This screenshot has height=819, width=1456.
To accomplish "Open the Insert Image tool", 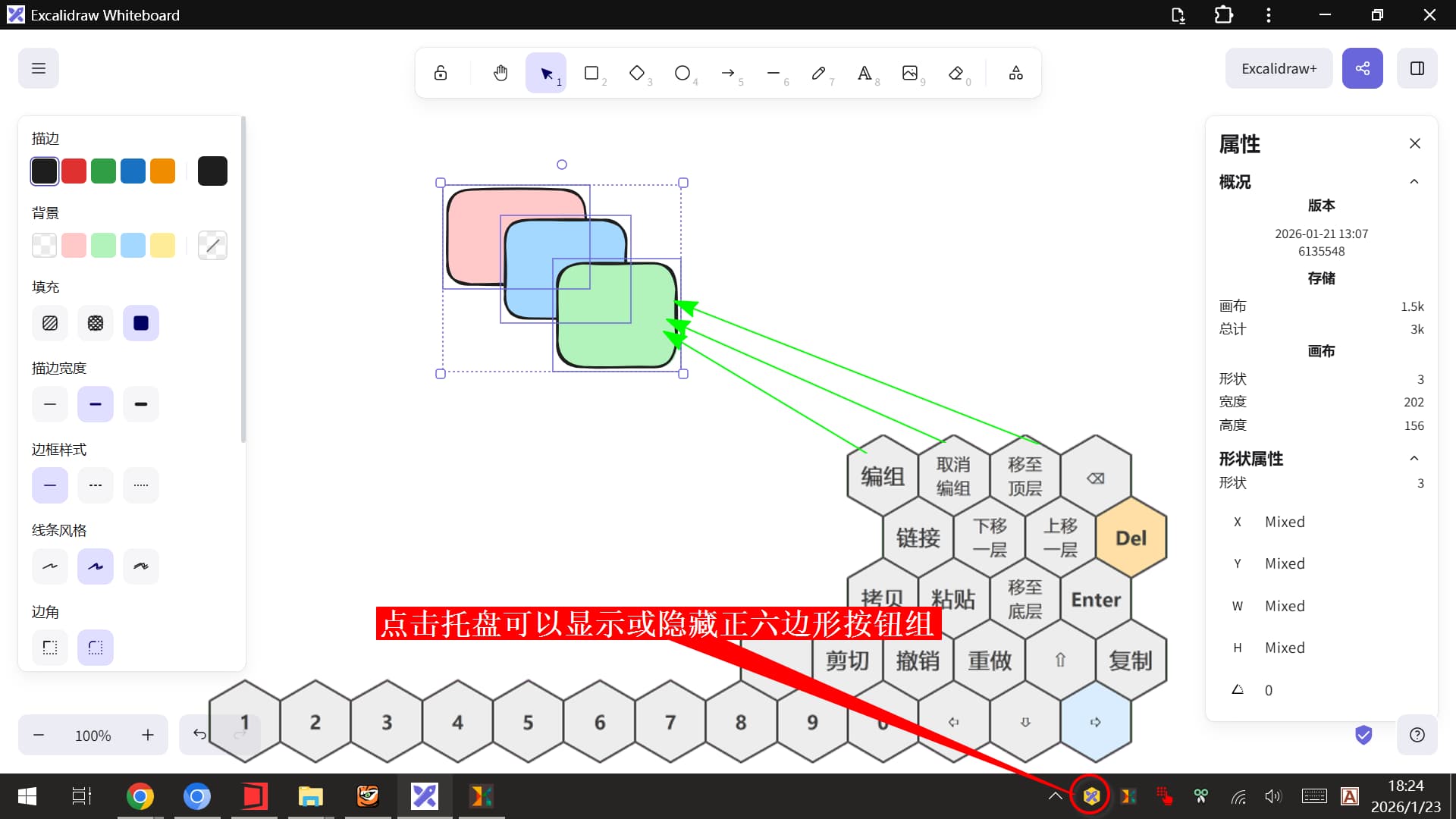I will tap(910, 73).
